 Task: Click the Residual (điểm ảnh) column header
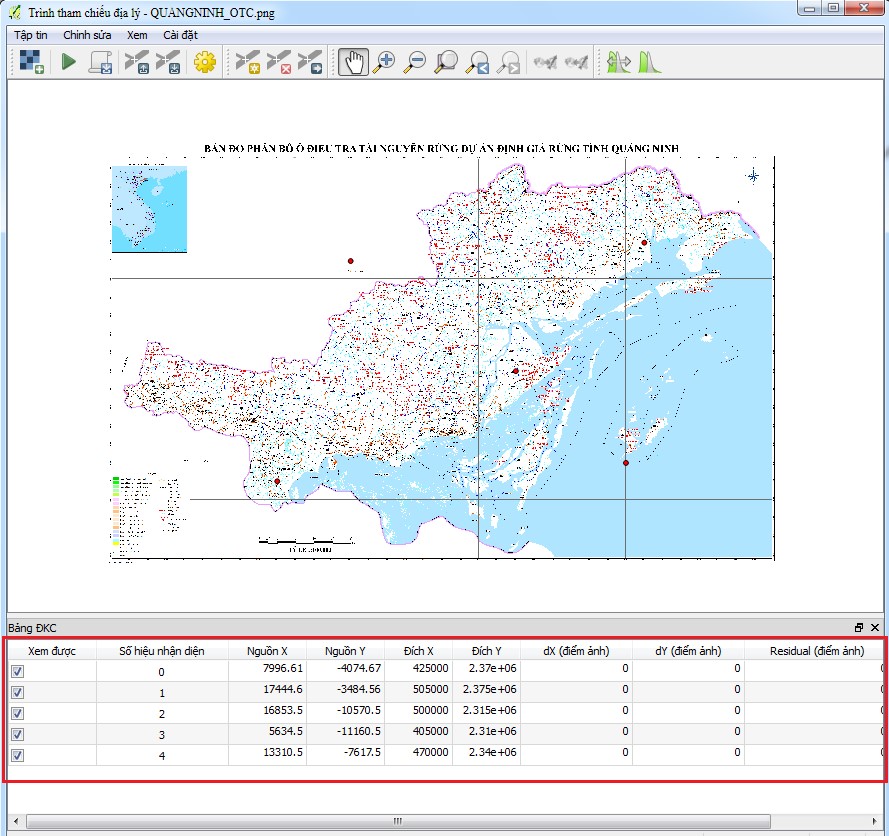(x=816, y=651)
